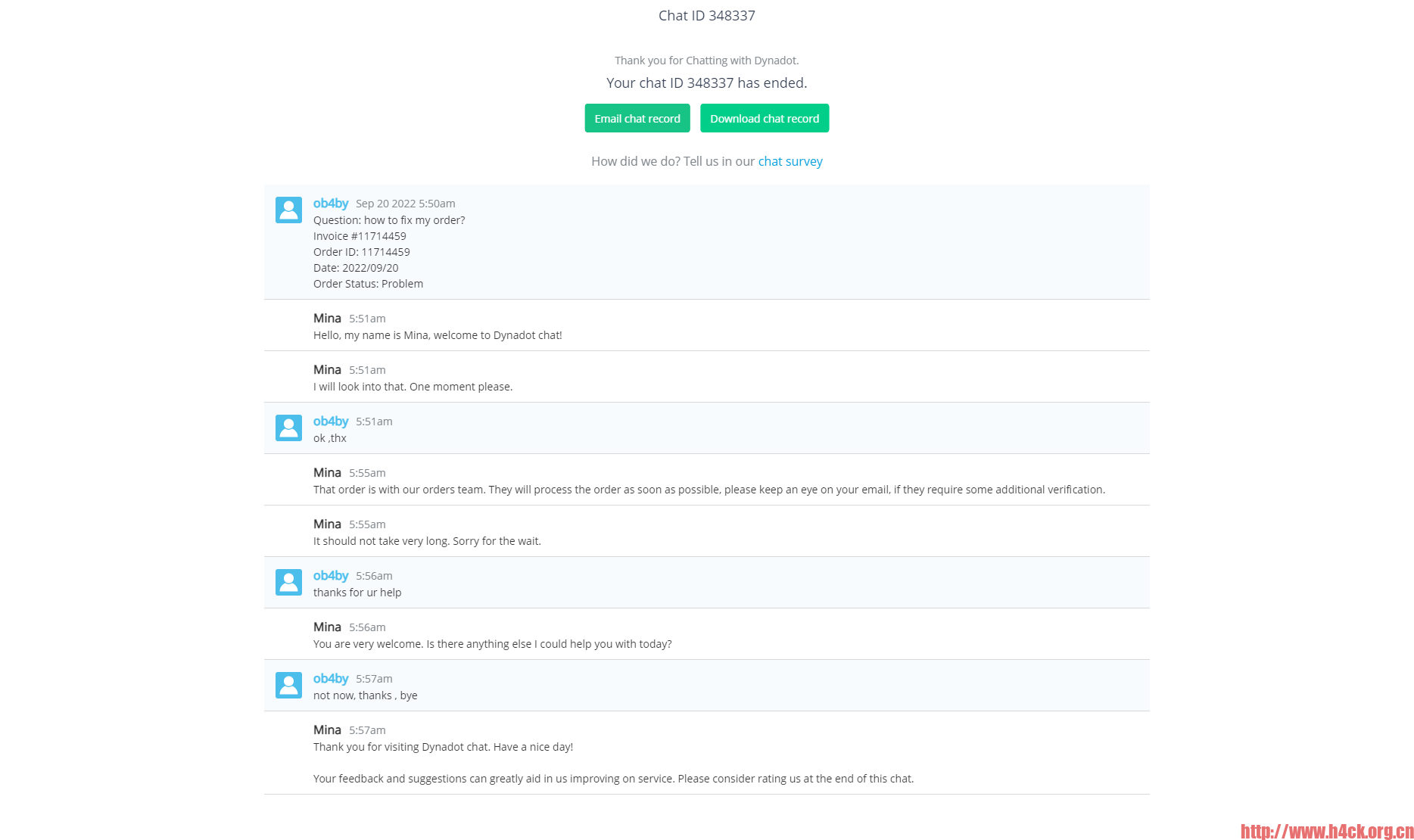This screenshot has width=1414, height=840.
Task: Open ob4by username on the 5:51am message
Action: 331,421
